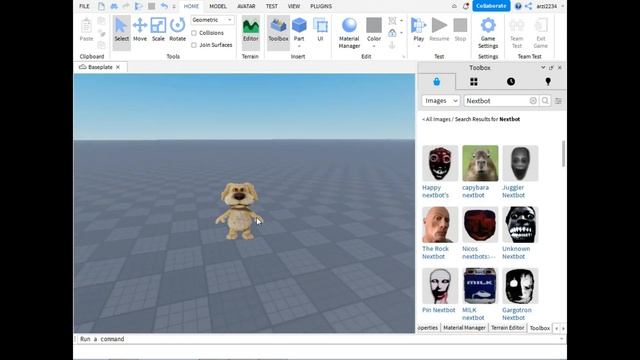Expand the Toolbox panel options chevron

point(543,68)
